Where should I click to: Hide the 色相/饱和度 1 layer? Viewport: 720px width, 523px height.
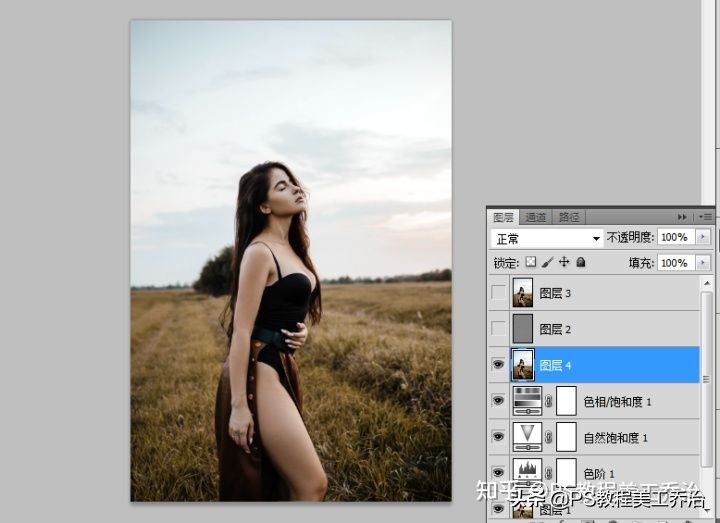498,400
